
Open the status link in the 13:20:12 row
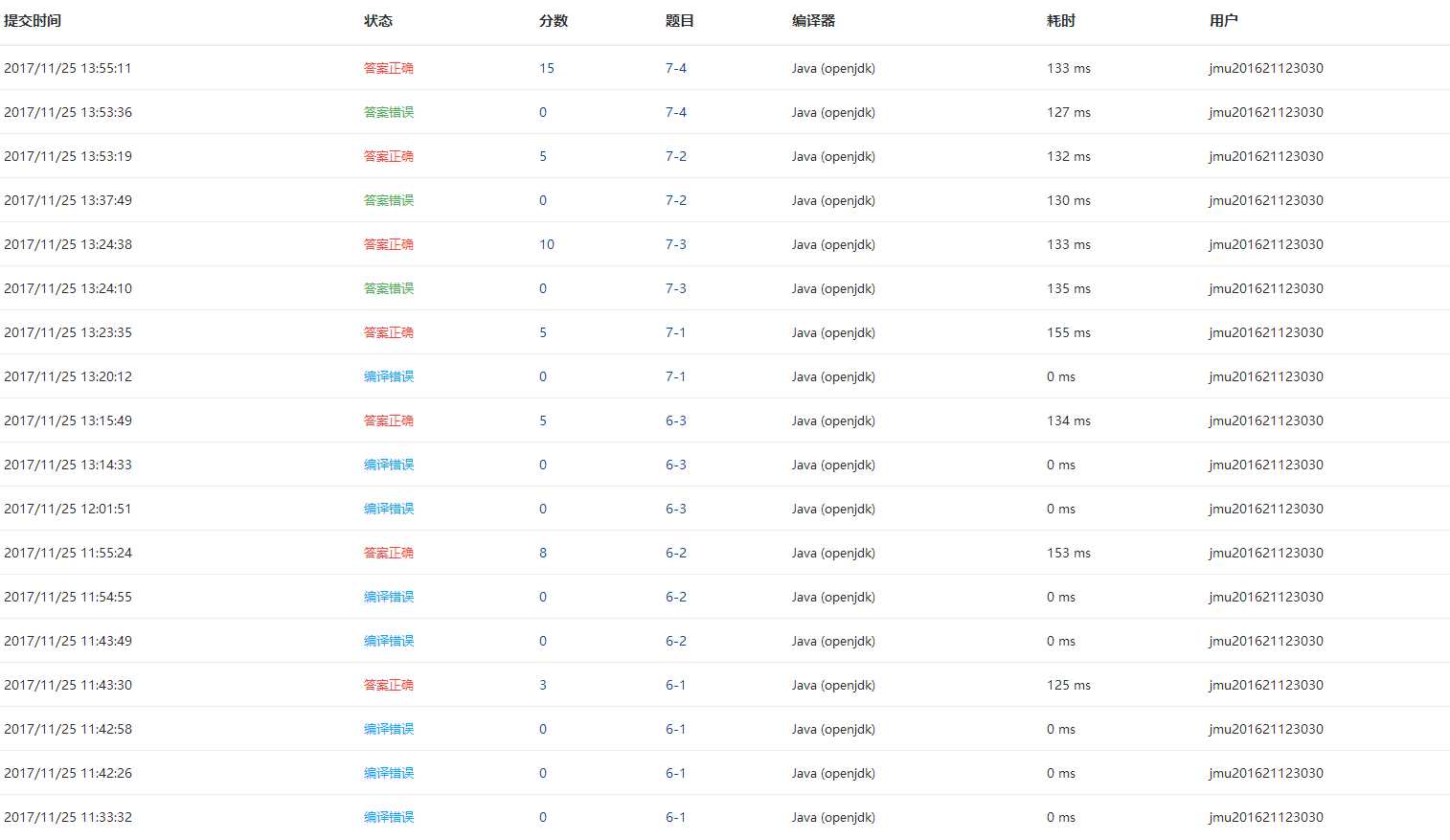[x=389, y=376]
